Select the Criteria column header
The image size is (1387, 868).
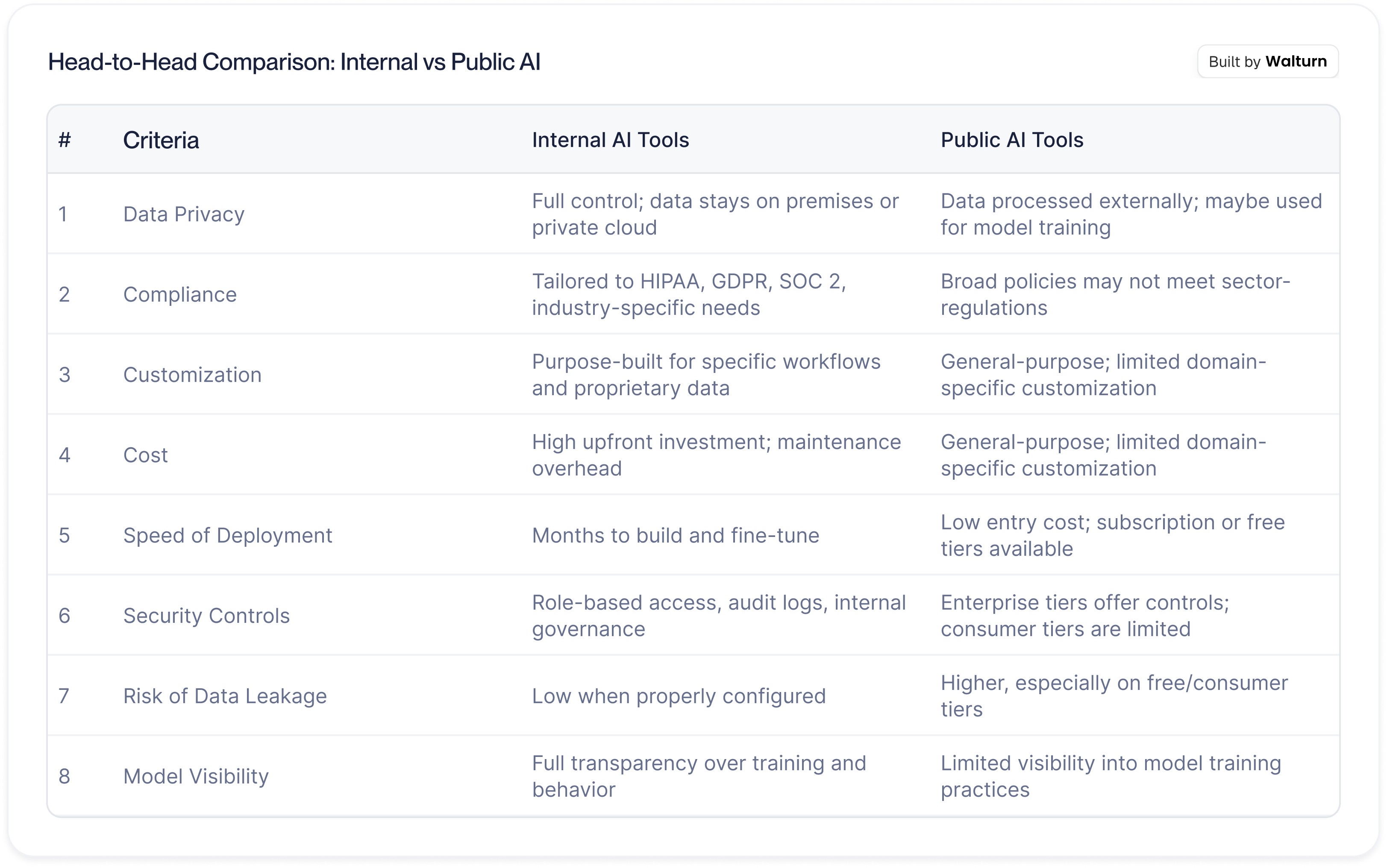[161, 140]
